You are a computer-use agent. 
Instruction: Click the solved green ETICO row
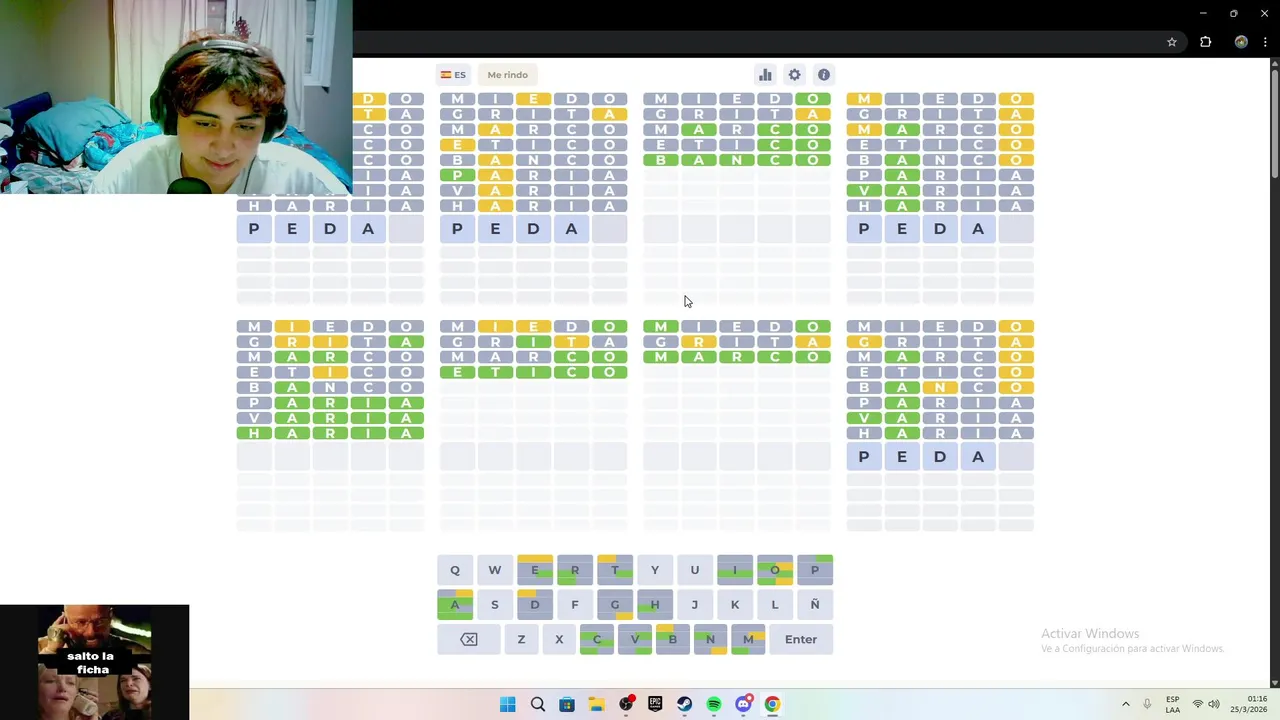[x=534, y=372]
